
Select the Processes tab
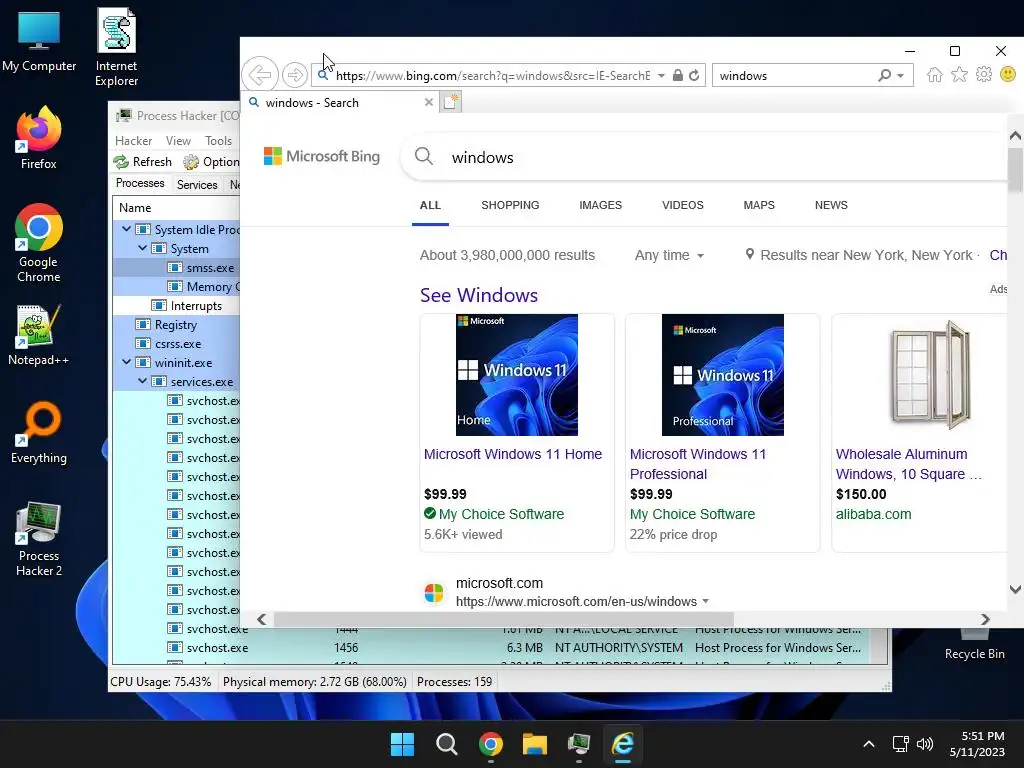140,184
